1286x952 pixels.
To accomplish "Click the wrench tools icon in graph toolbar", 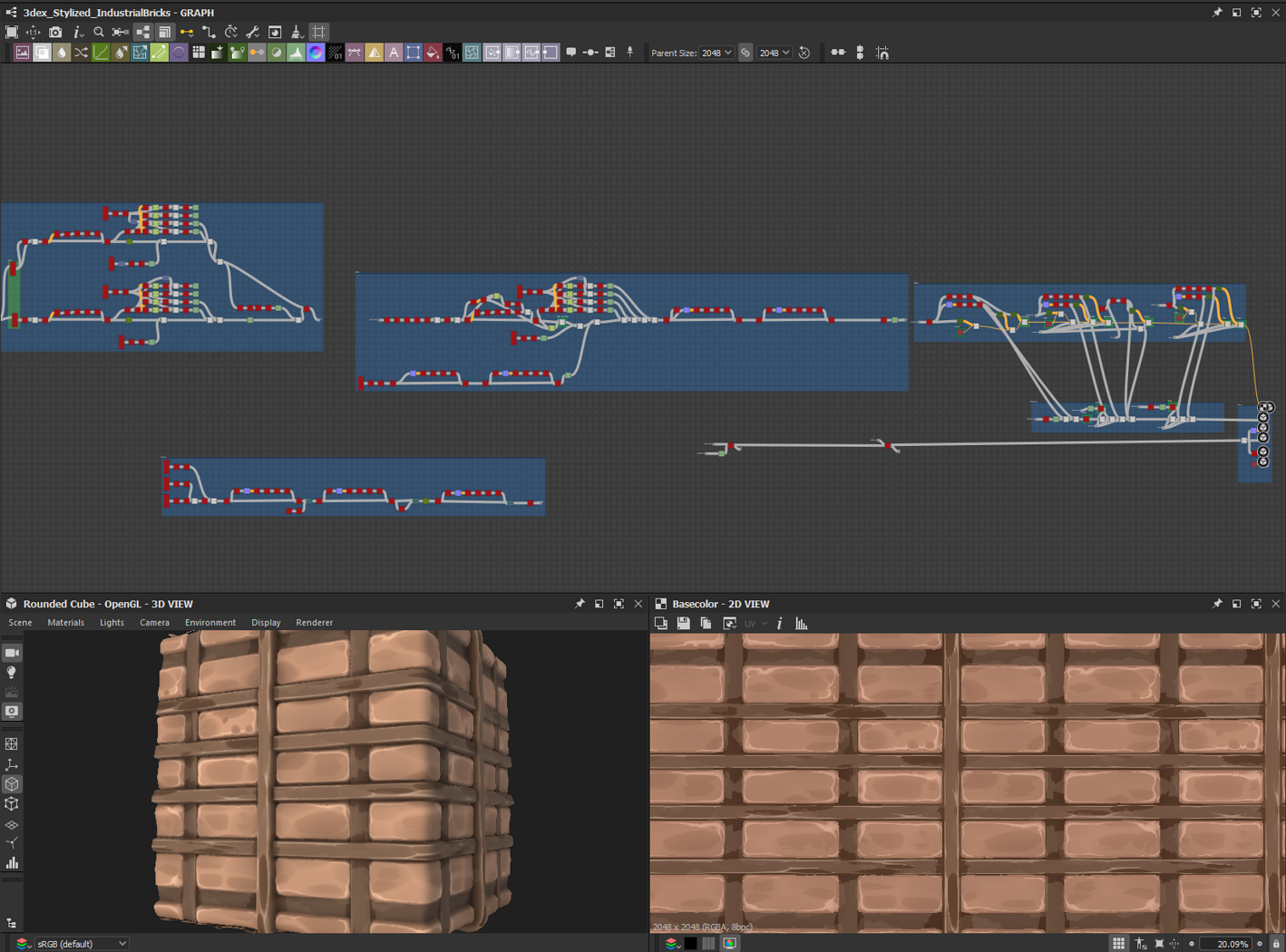I will pyautogui.click(x=253, y=33).
